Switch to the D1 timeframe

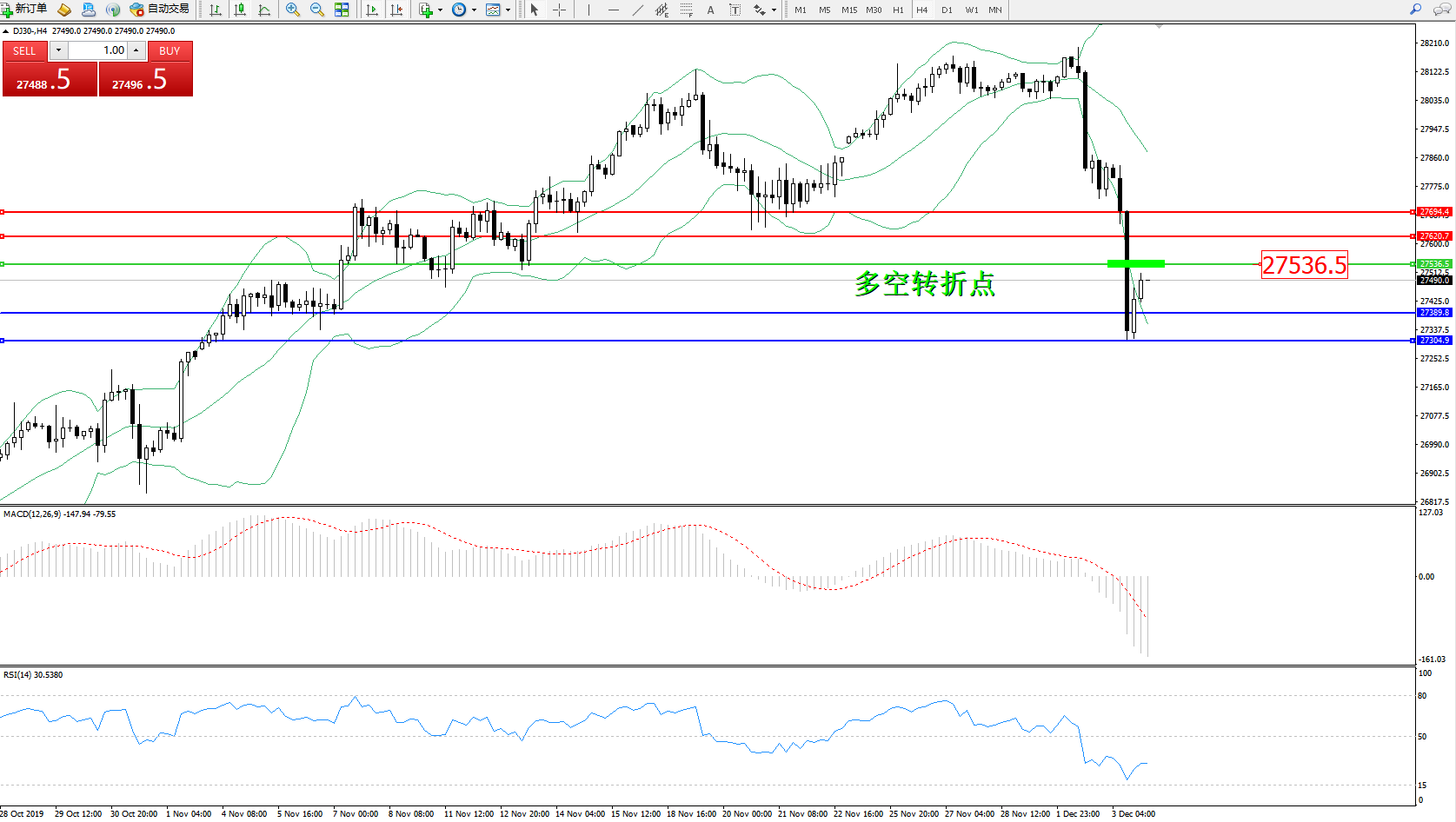click(947, 10)
